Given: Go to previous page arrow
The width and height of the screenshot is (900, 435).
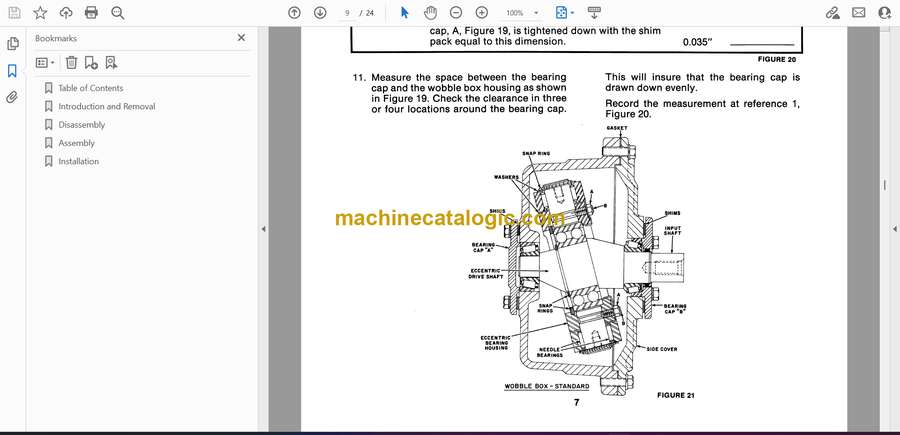Looking at the screenshot, I should coord(294,13).
